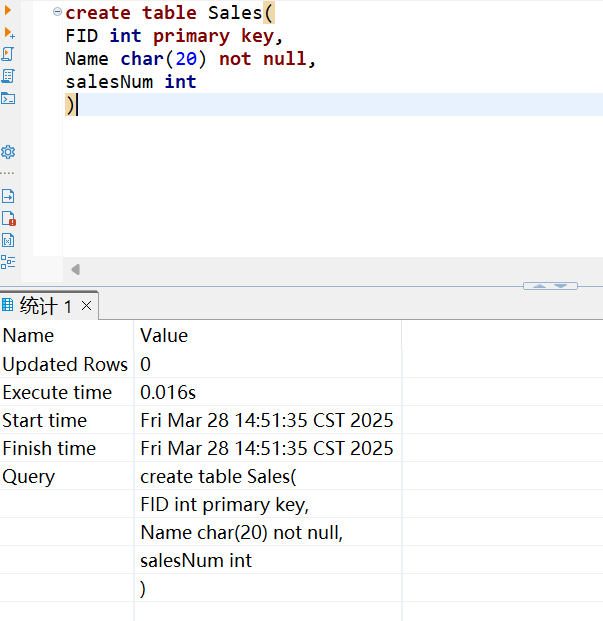This screenshot has width=603, height=621.
Task: Collapse the create table statement fold
Action: point(57,13)
